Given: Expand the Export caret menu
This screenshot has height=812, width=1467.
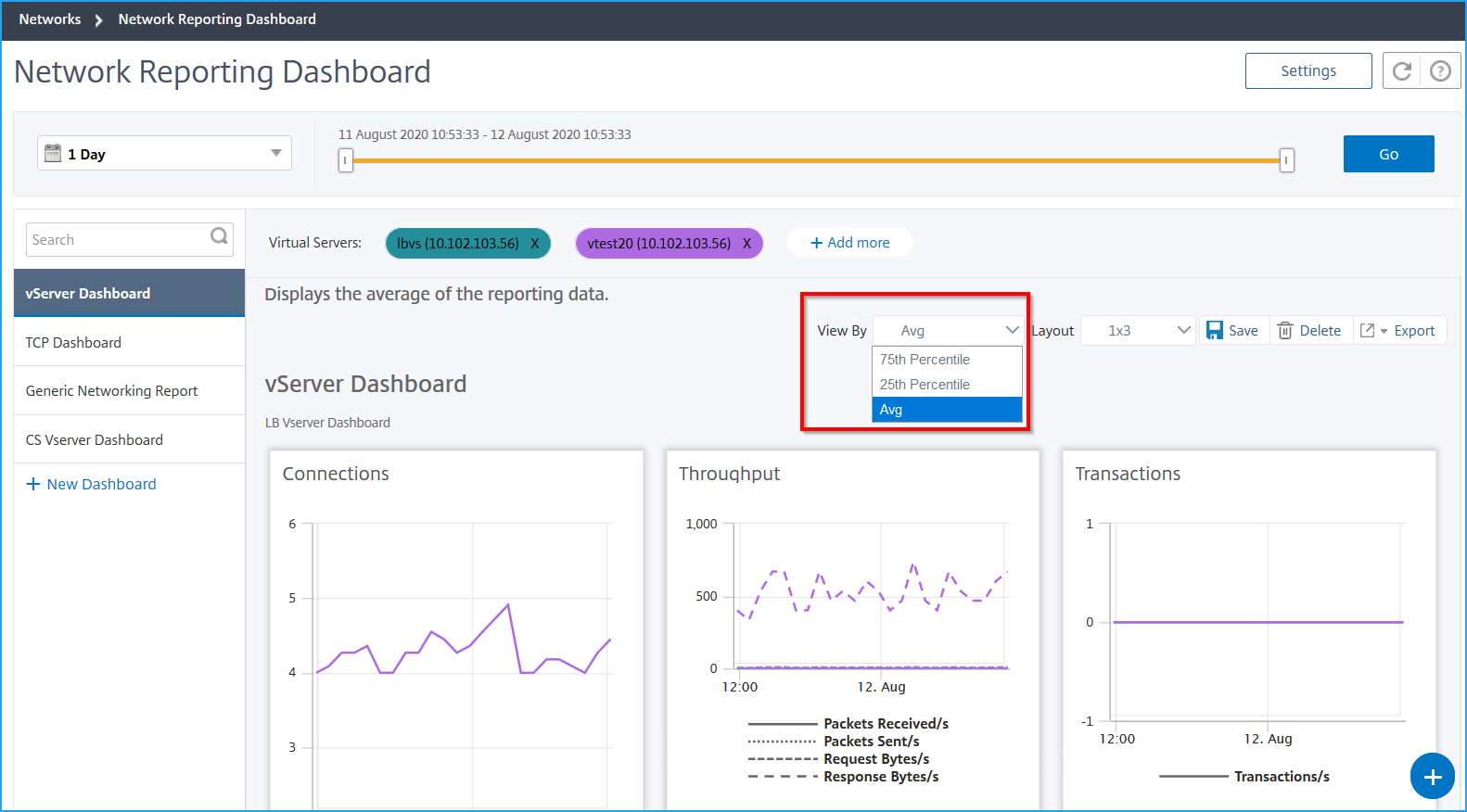Looking at the screenshot, I should [x=1384, y=331].
